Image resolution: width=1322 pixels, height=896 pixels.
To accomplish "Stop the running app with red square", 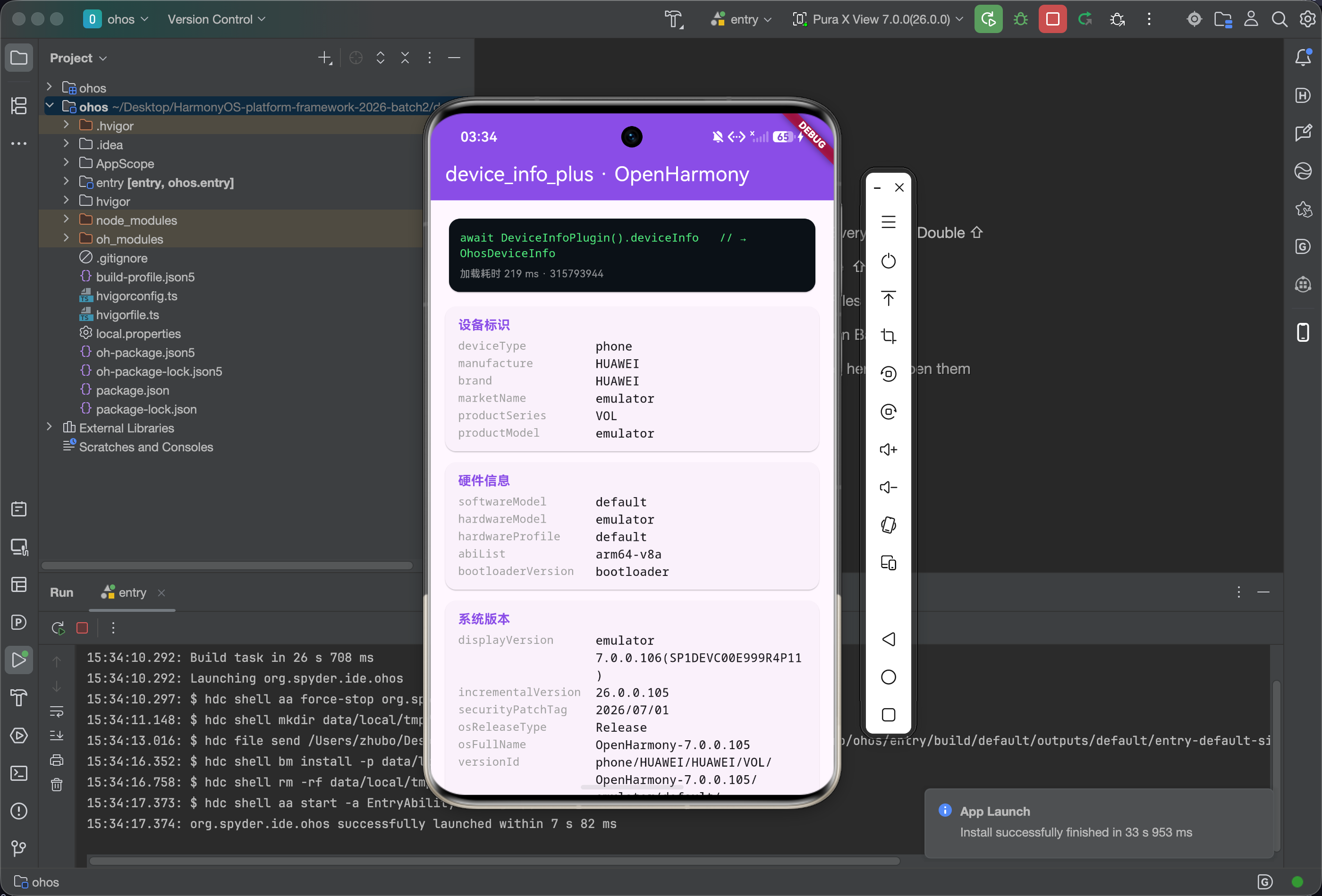I will point(1052,19).
